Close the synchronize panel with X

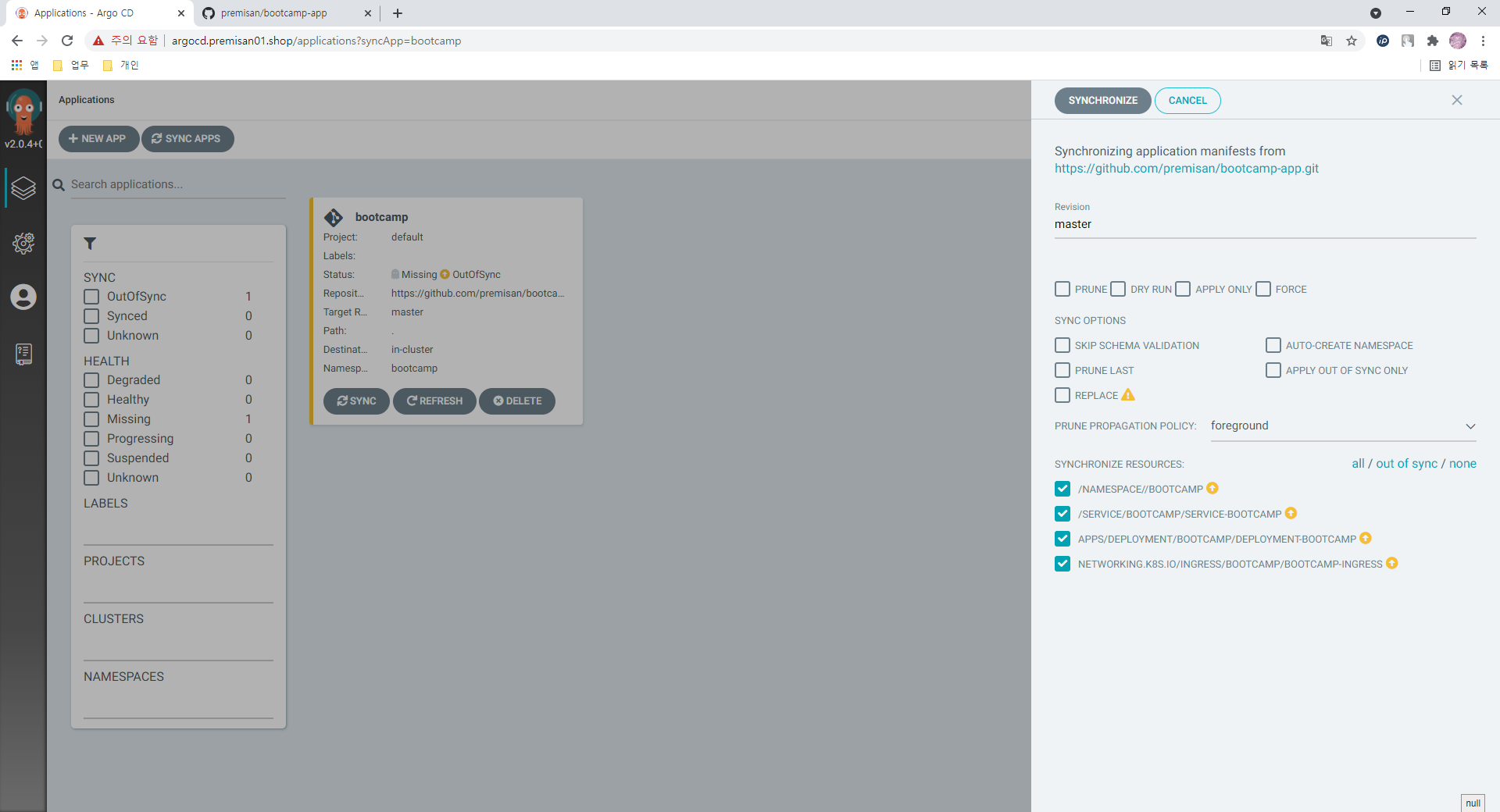[1457, 100]
